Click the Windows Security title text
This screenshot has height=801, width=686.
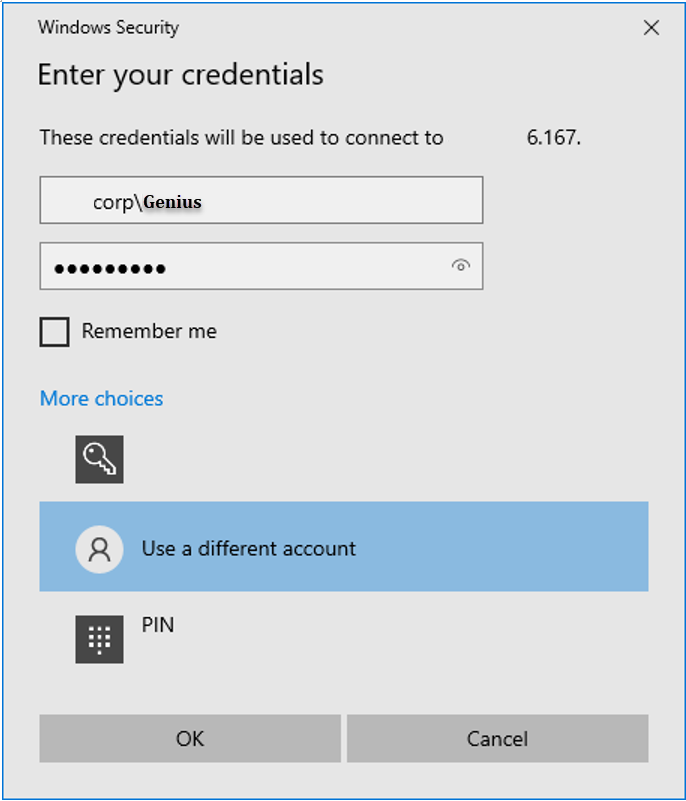(x=108, y=28)
